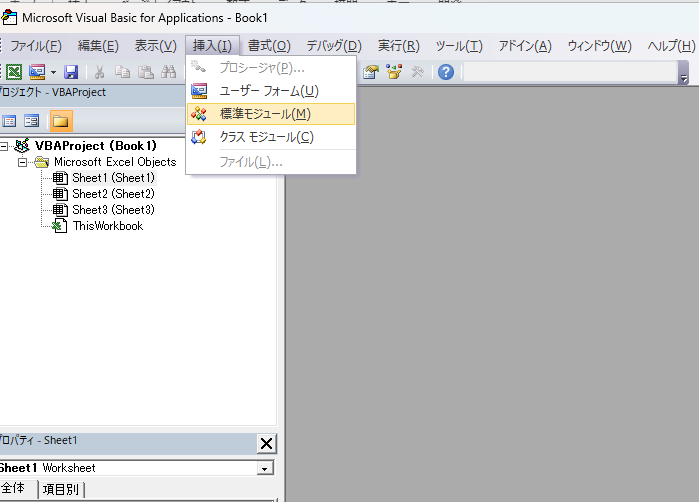Open the Insert object dropdown arrow in toolbar
The width and height of the screenshot is (699, 502).
pyautogui.click(x=53, y=72)
